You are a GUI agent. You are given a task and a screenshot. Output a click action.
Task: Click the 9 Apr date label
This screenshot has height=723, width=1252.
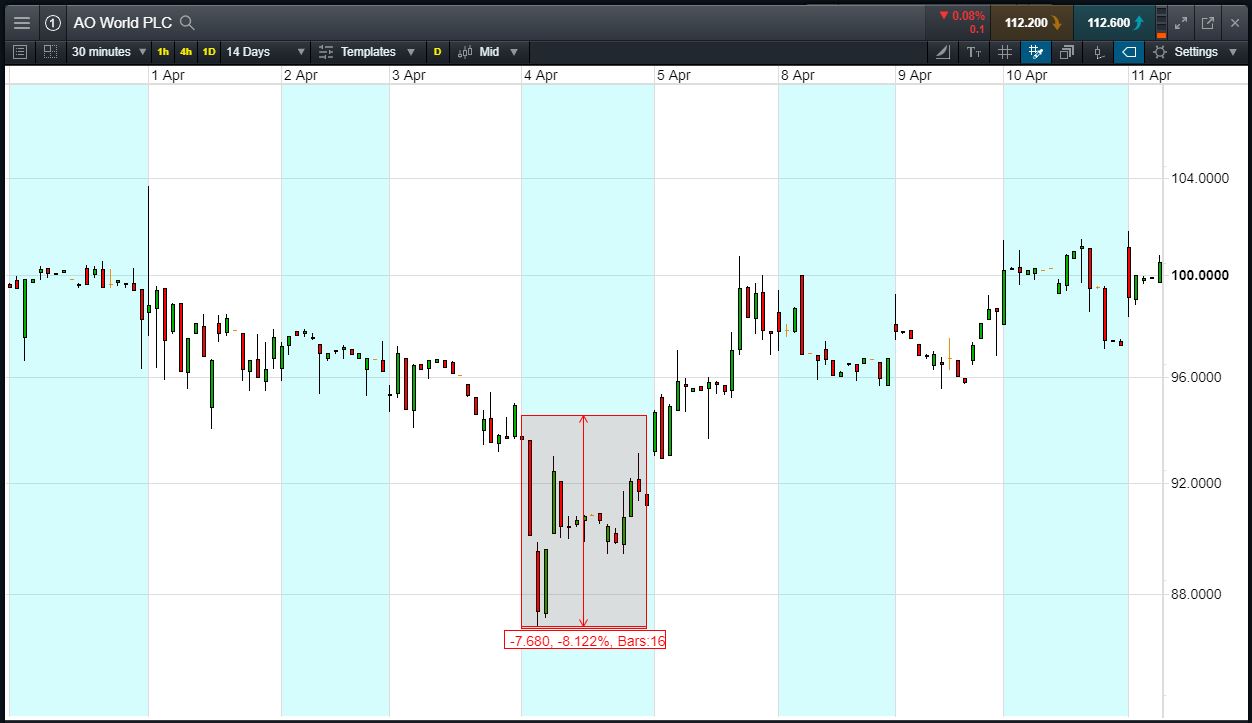914,75
